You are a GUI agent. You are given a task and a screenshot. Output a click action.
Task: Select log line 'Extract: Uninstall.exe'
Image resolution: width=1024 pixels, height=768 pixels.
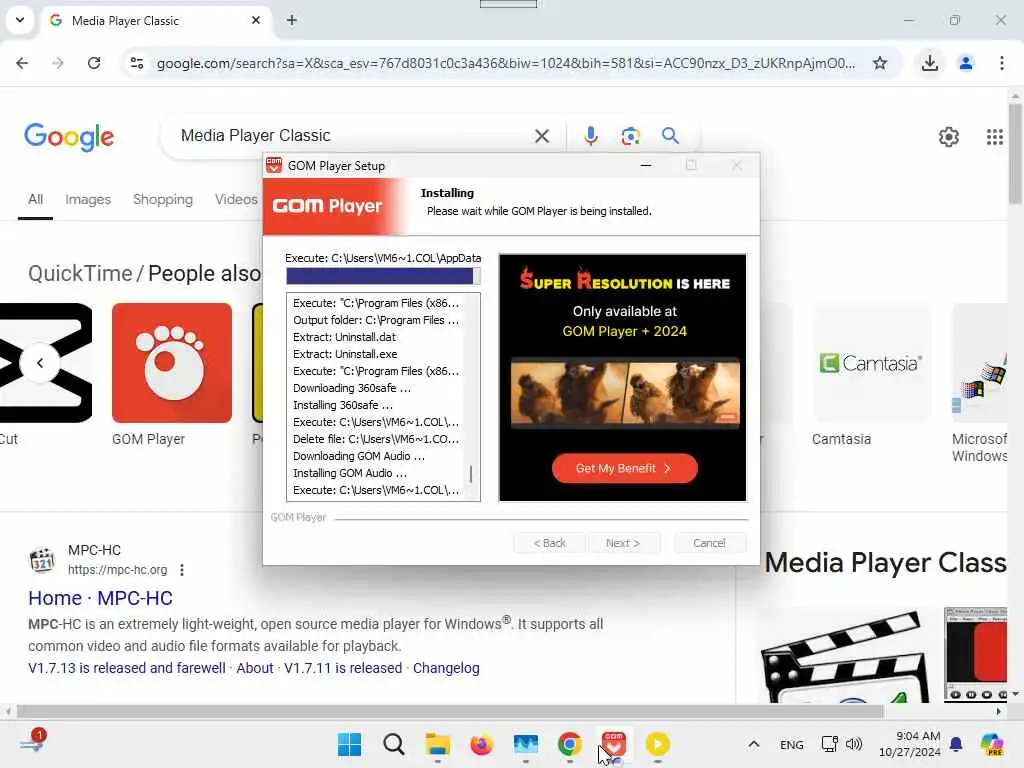(x=345, y=354)
